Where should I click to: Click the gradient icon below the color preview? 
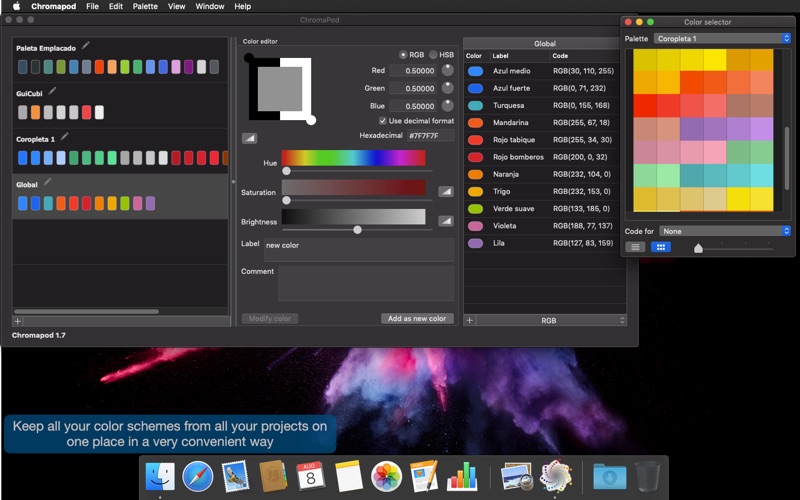tap(249, 138)
